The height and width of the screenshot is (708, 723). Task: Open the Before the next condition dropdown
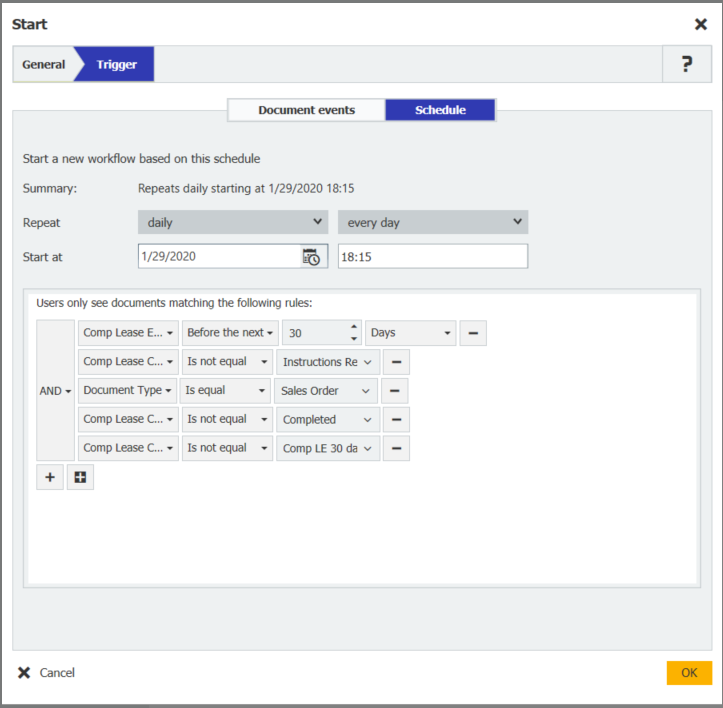coord(230,333)
